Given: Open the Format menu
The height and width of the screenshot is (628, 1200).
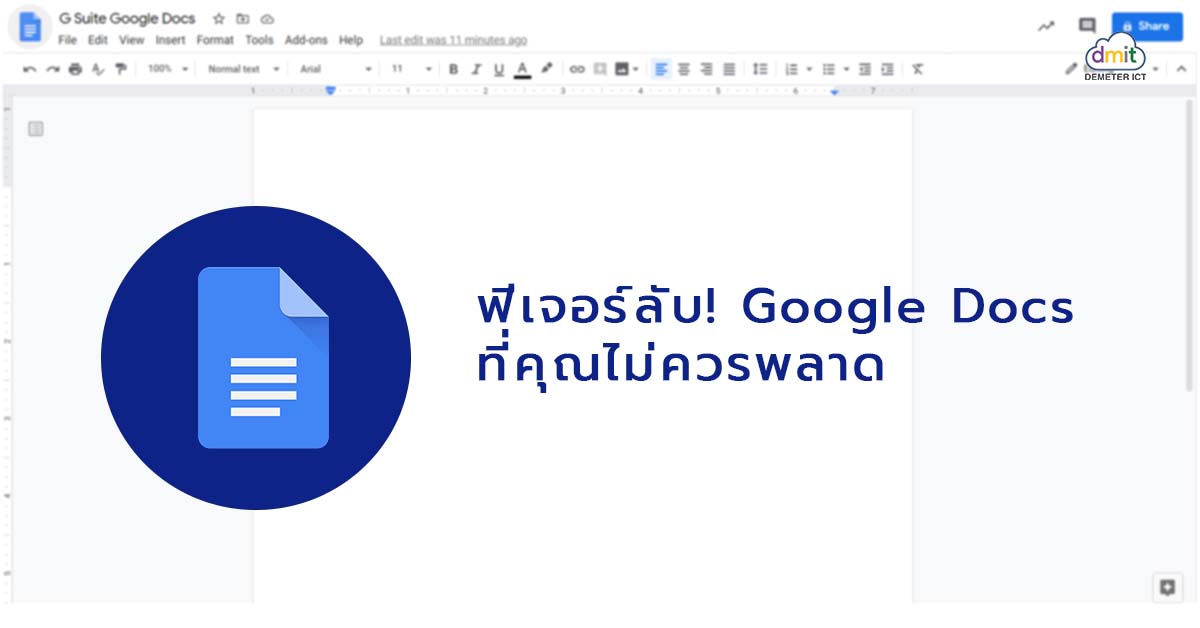Looking at the screenshot, I should pyautogui.click(x=215, y=40).
